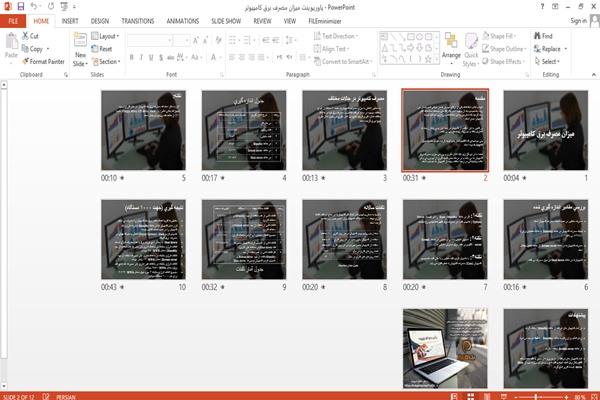The width and height of the screenshot is (600, 400).
Task: Open the Select dropdown in Editing
Action: [547, 61]
